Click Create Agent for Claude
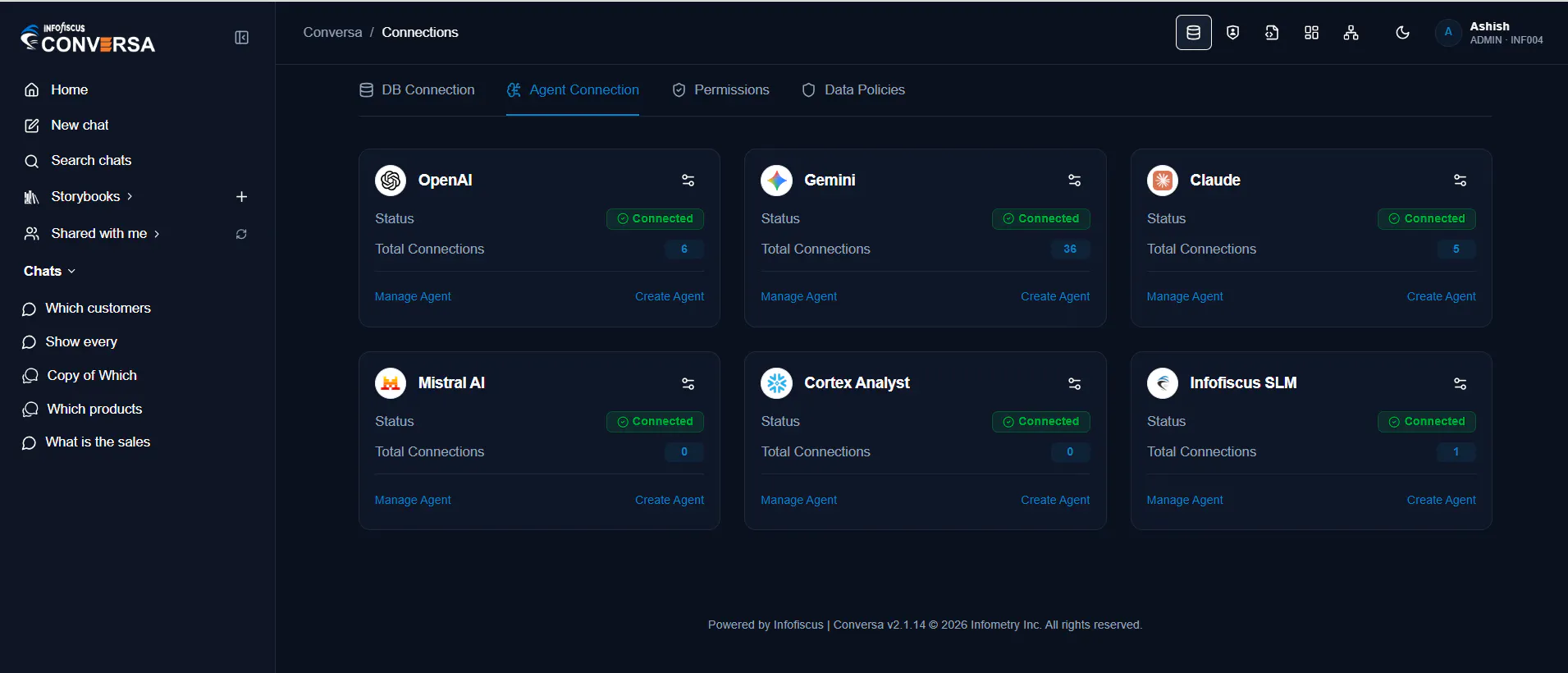1568x673 pixels. click(x=1442, y=297)
